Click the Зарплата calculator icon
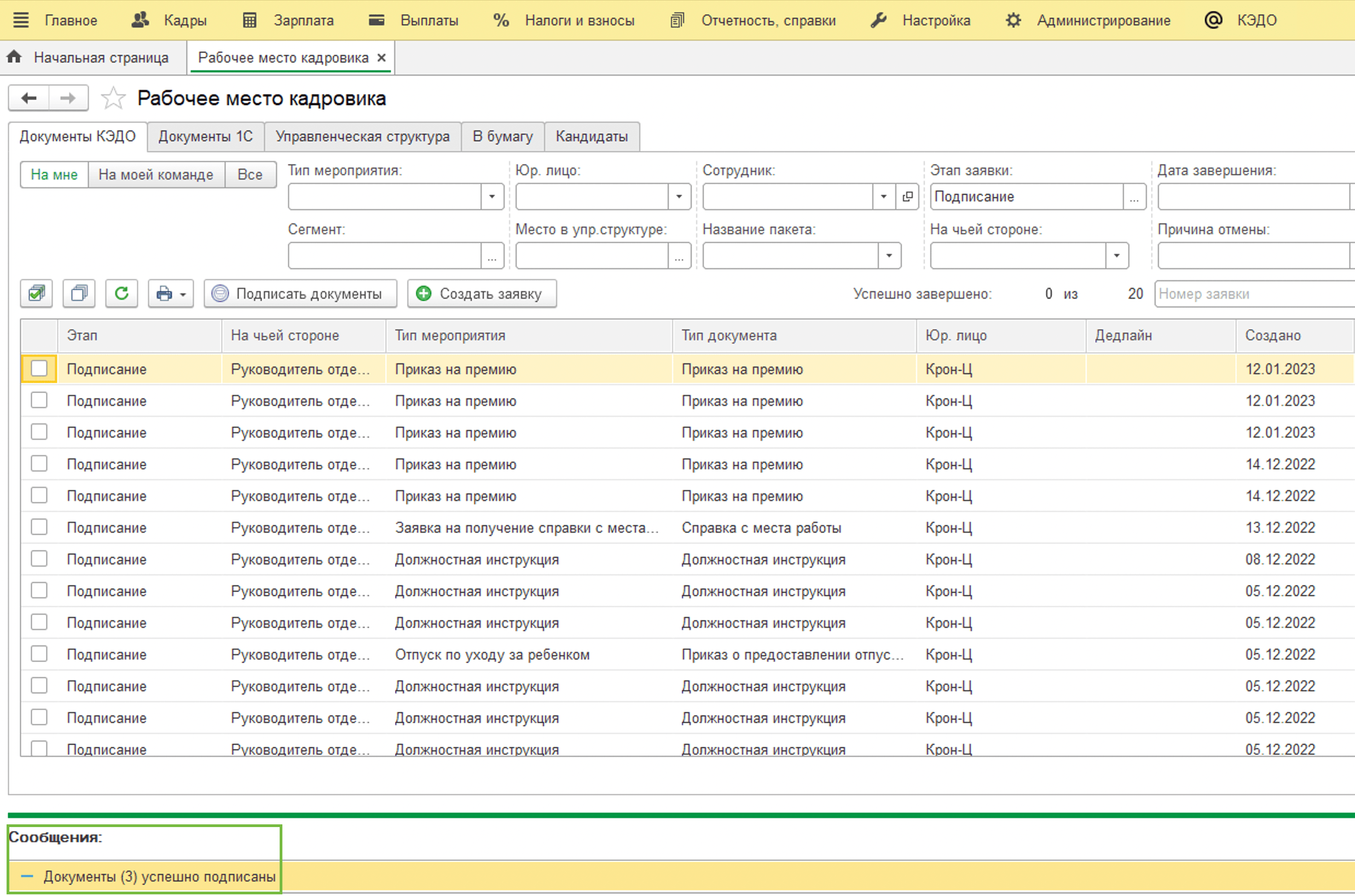The width and height of the screenshot is (1355, 896). click(250, 20)
